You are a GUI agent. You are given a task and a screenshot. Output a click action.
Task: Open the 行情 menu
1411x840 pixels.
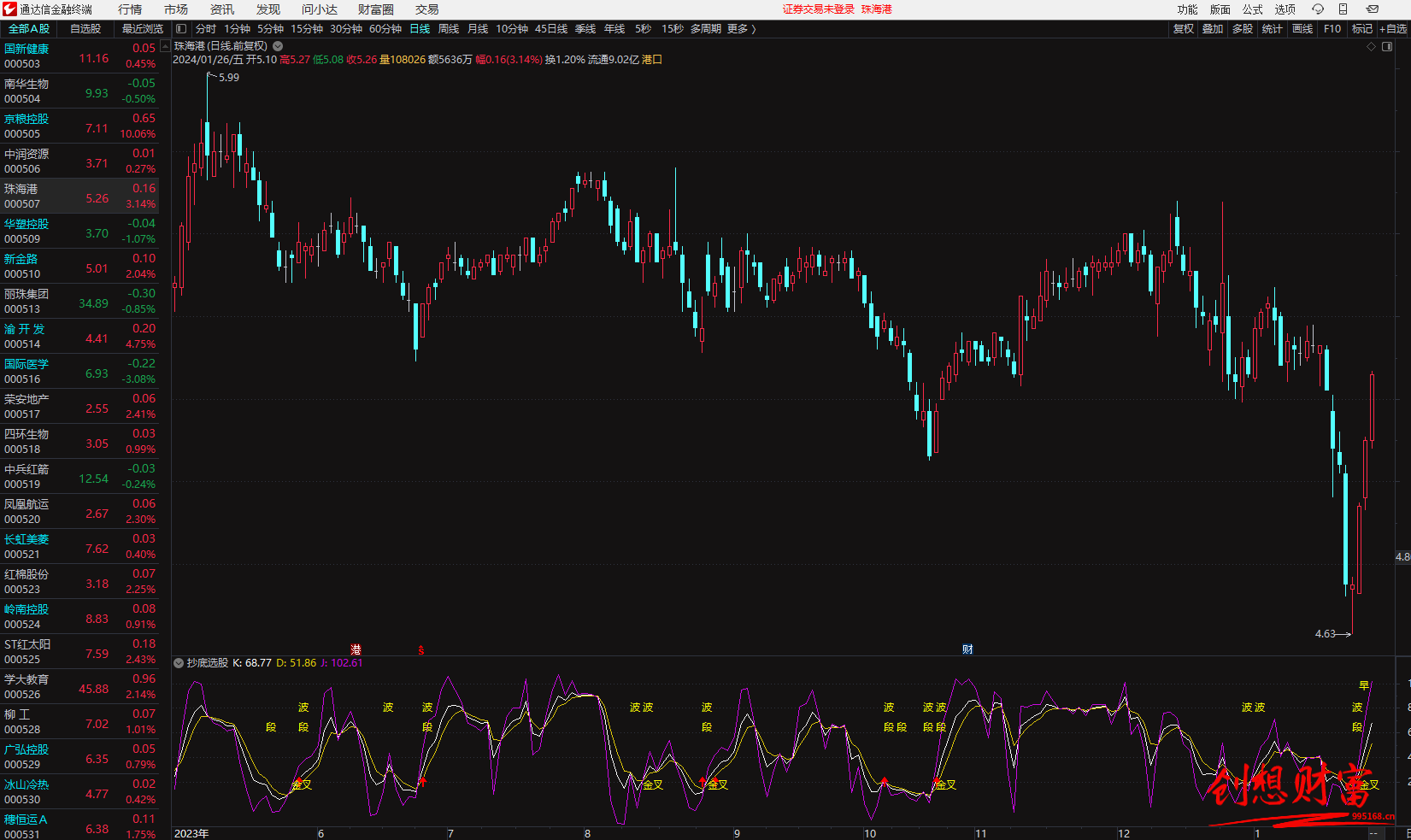pyautogui.click(x=130, y=9)
